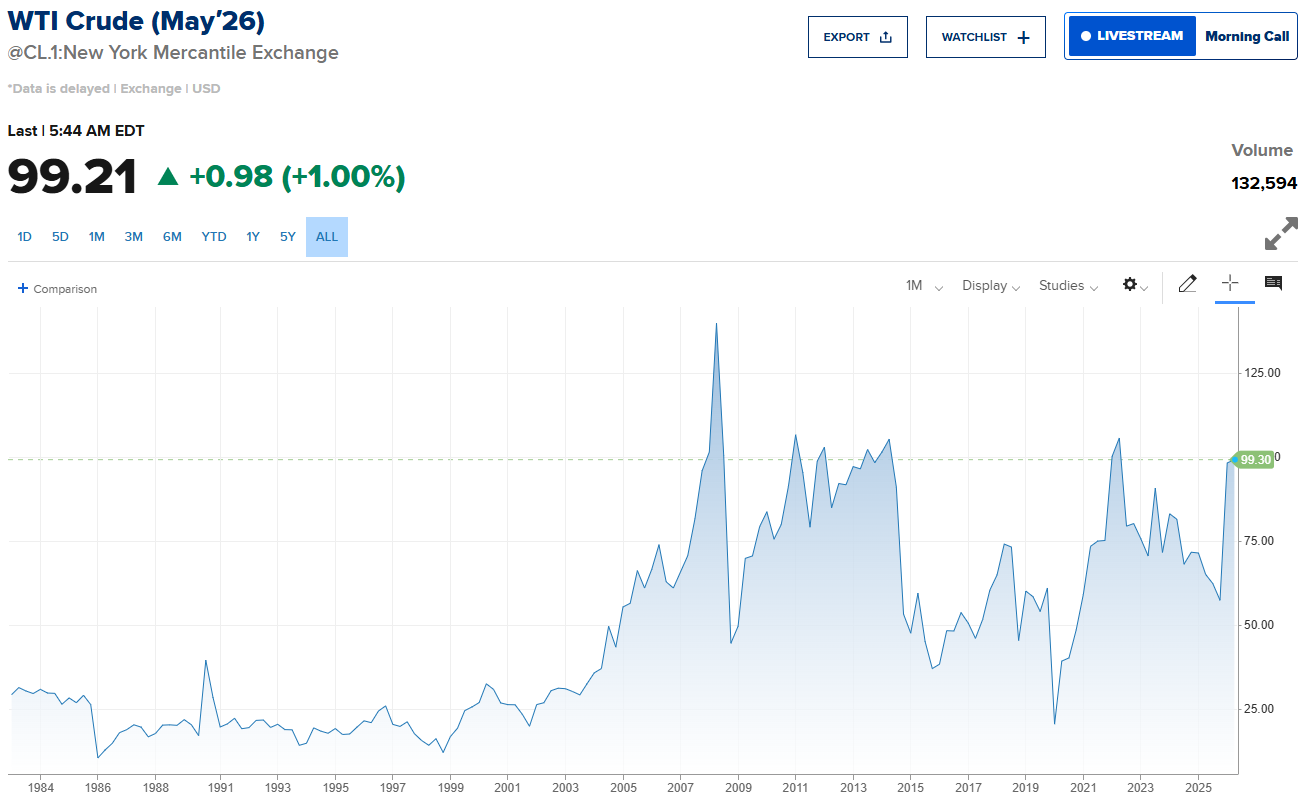Screen dimensions: 1300x802
Task: Click the green 99.30 price marker
Action: (1254, 460)
